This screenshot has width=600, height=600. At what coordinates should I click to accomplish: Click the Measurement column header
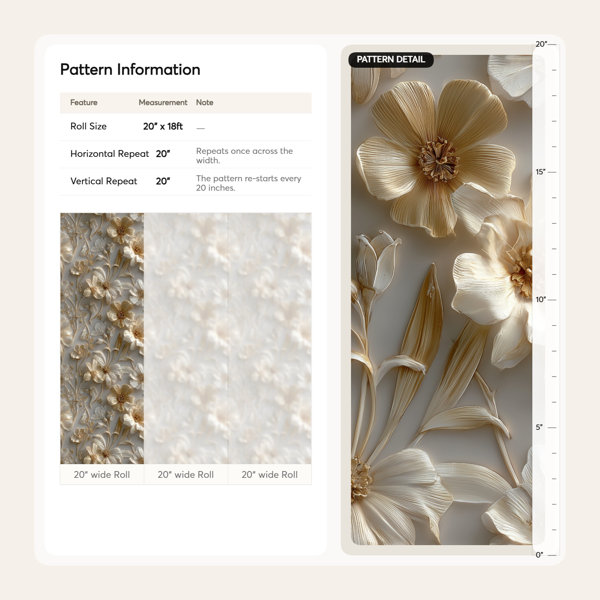point(163,103)
